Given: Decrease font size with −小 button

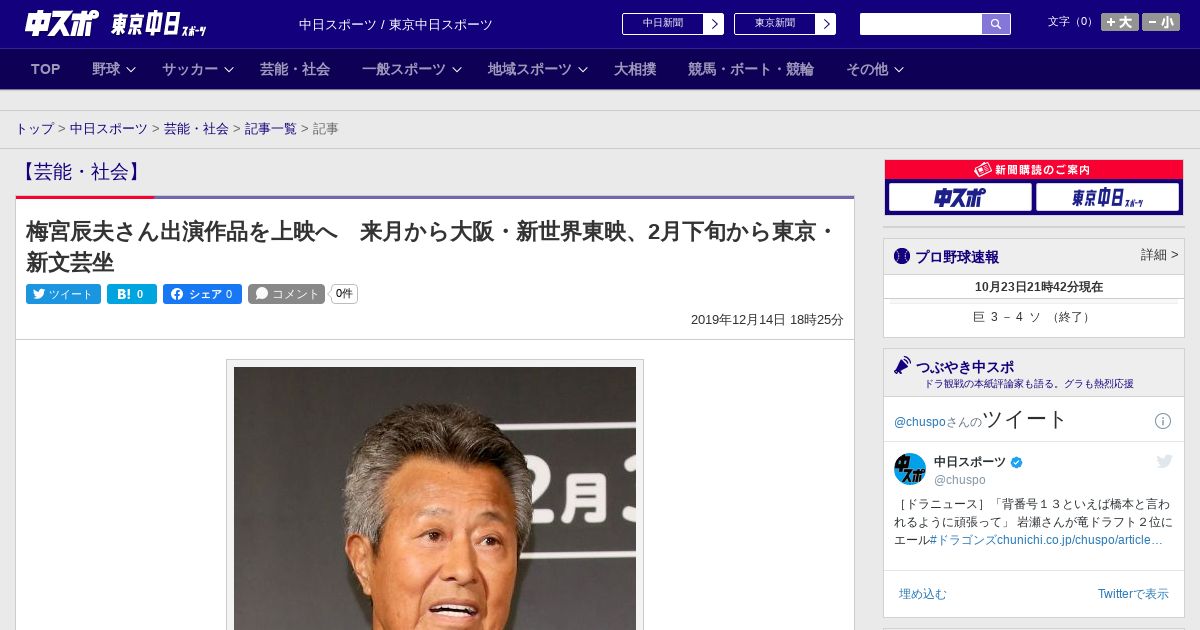Looking at the screenshot, I should [x=1161, y=22].
